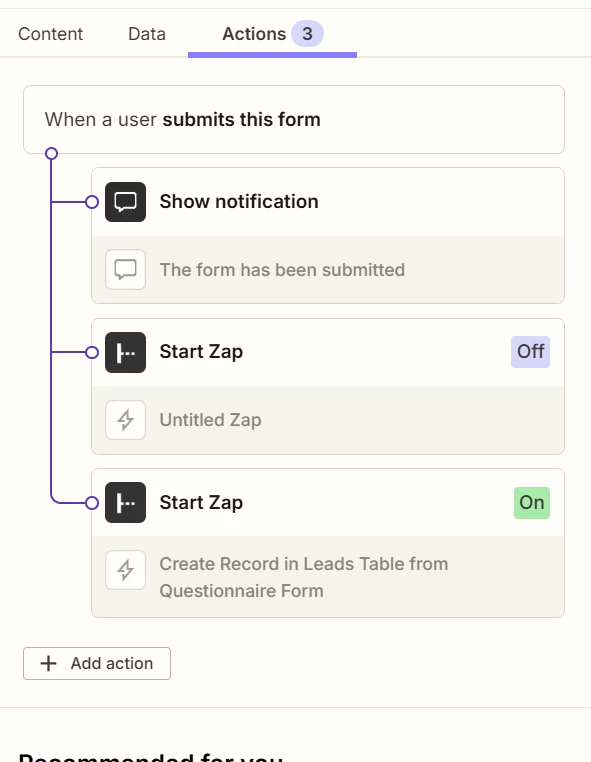Click the Actions count badge showing 3
The image size is (591, 762).
click(x=307, y=34)
